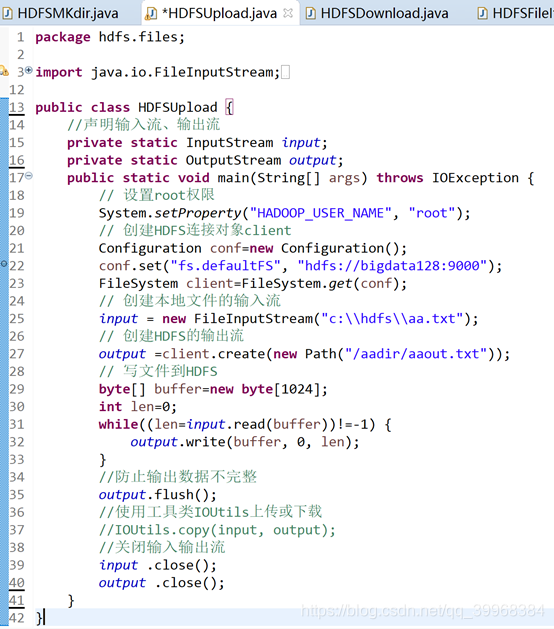
Task: Click the Java file icon on HDFSMKdir.java tab
Action: click(x=8, y=14)
